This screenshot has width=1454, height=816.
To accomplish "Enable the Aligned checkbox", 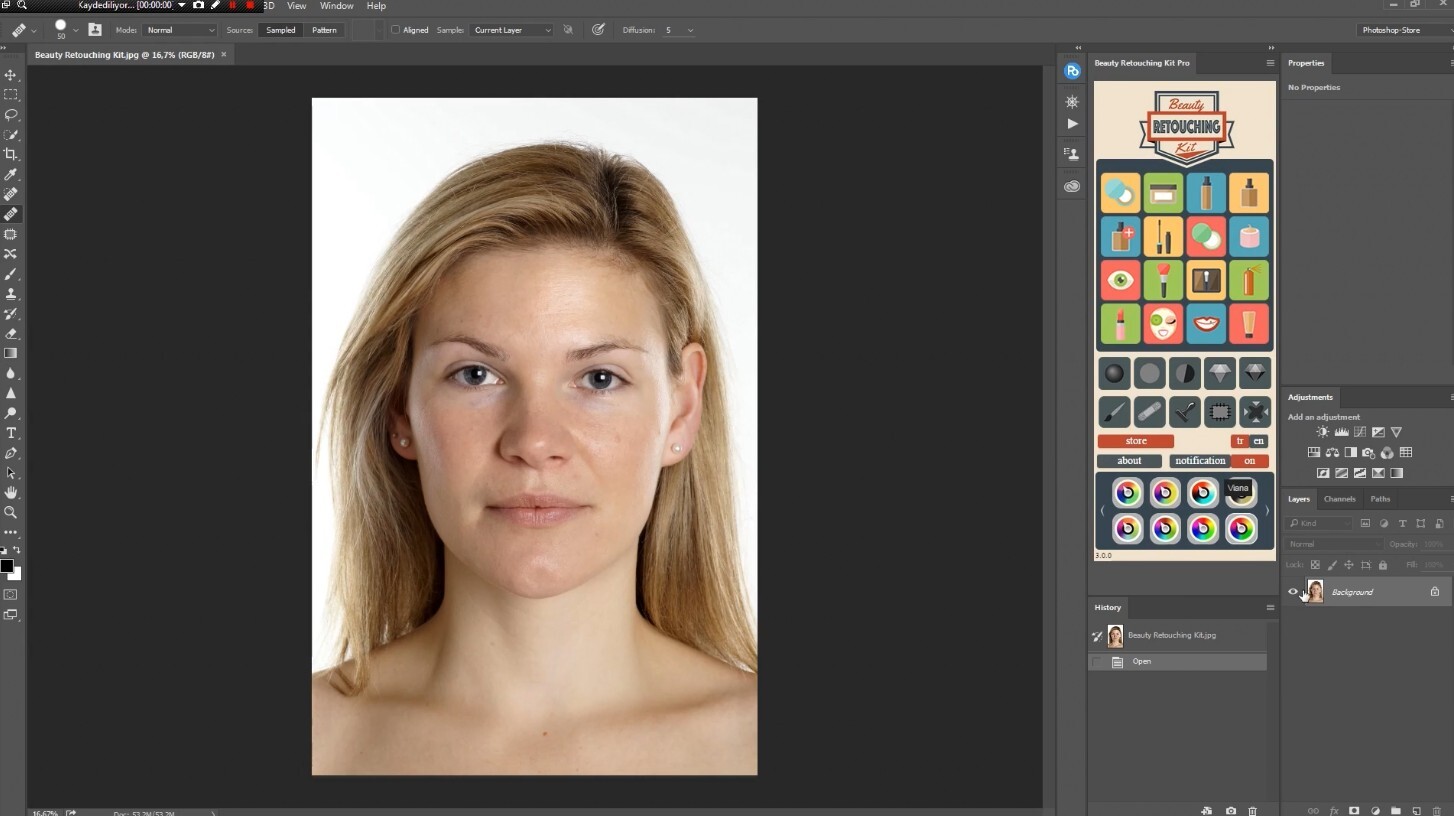I will [396, 30].
